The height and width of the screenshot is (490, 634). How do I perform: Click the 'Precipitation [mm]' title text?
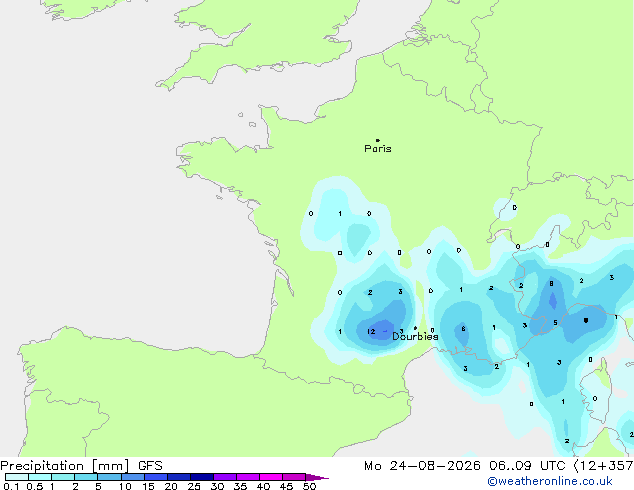point(65,466)
